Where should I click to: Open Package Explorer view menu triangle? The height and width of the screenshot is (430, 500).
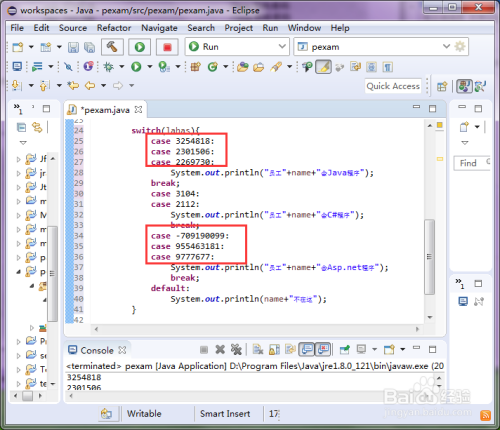click(23, 143)
